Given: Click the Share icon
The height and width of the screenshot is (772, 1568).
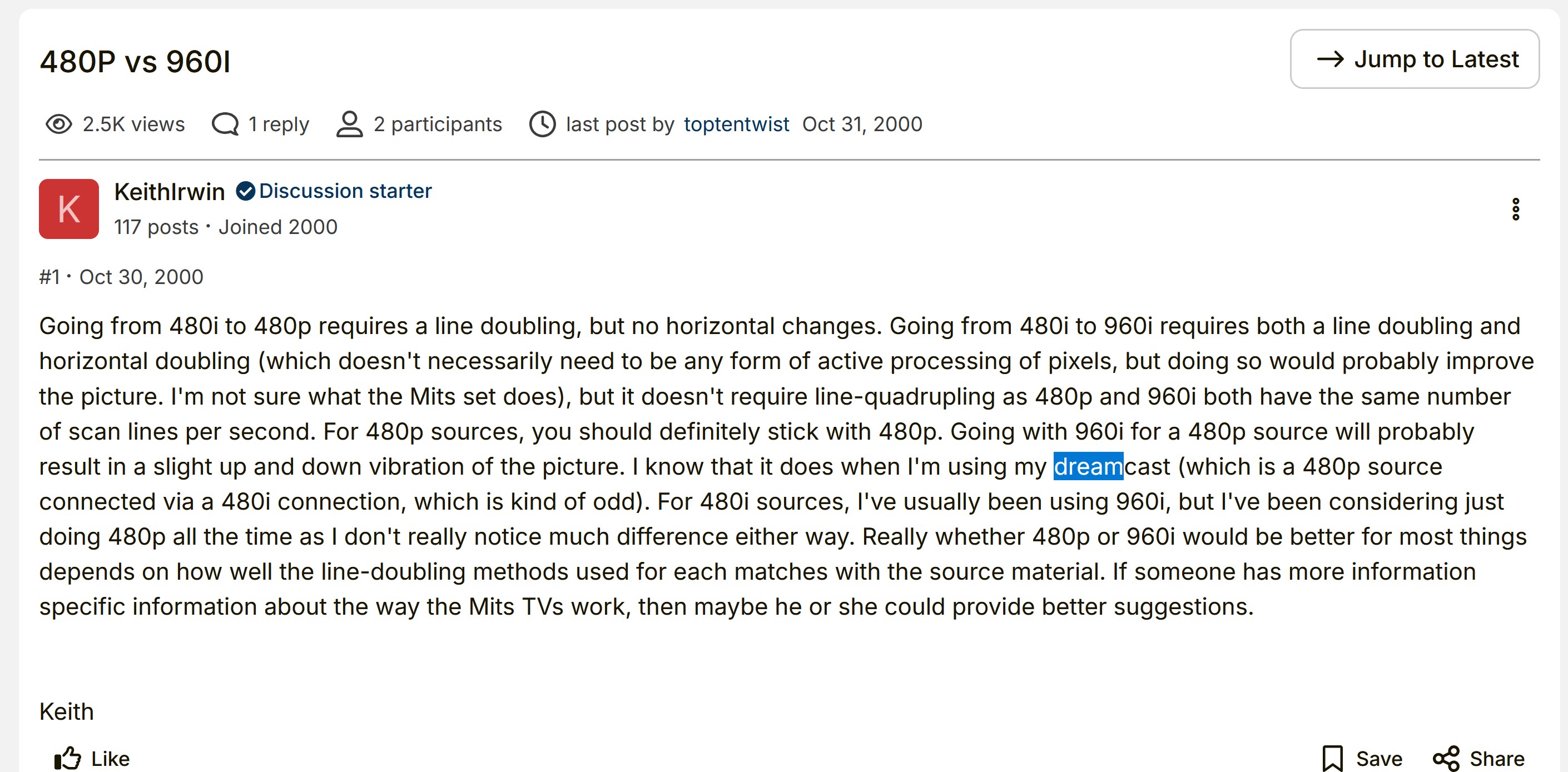Looking at the screenshot, I should [x=1446, y=758].
